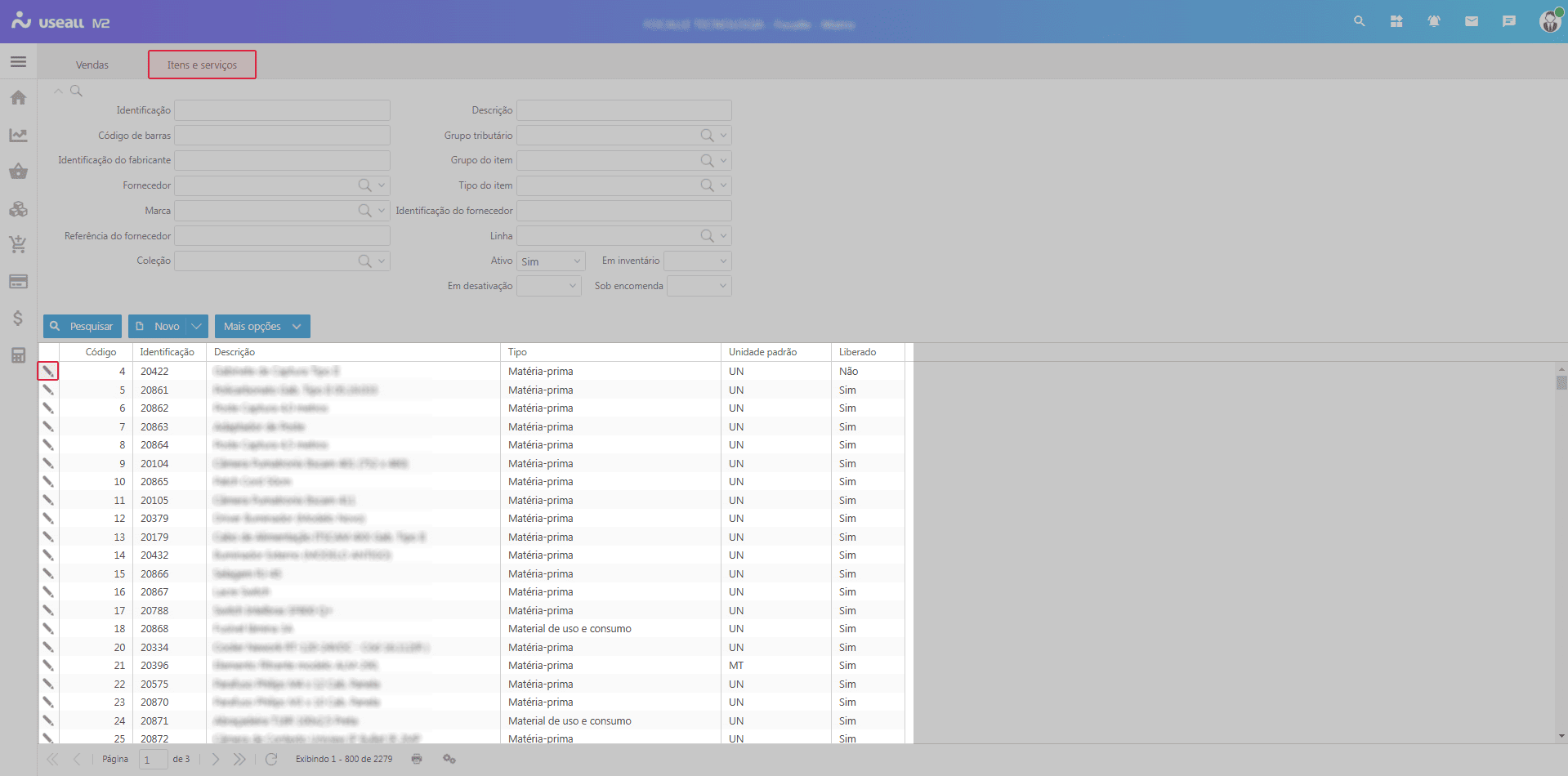Viewport: 1568px width, 776px height.
Task: Collapse the search filter panel chevron
Action: (58, 91)
